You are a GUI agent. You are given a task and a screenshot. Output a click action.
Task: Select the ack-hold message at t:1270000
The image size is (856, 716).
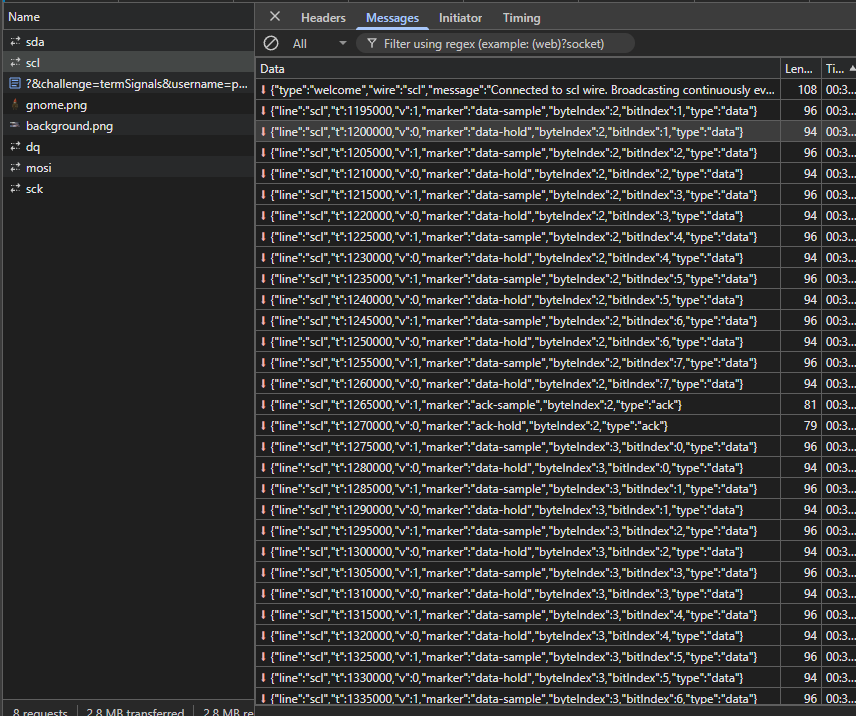556,426
